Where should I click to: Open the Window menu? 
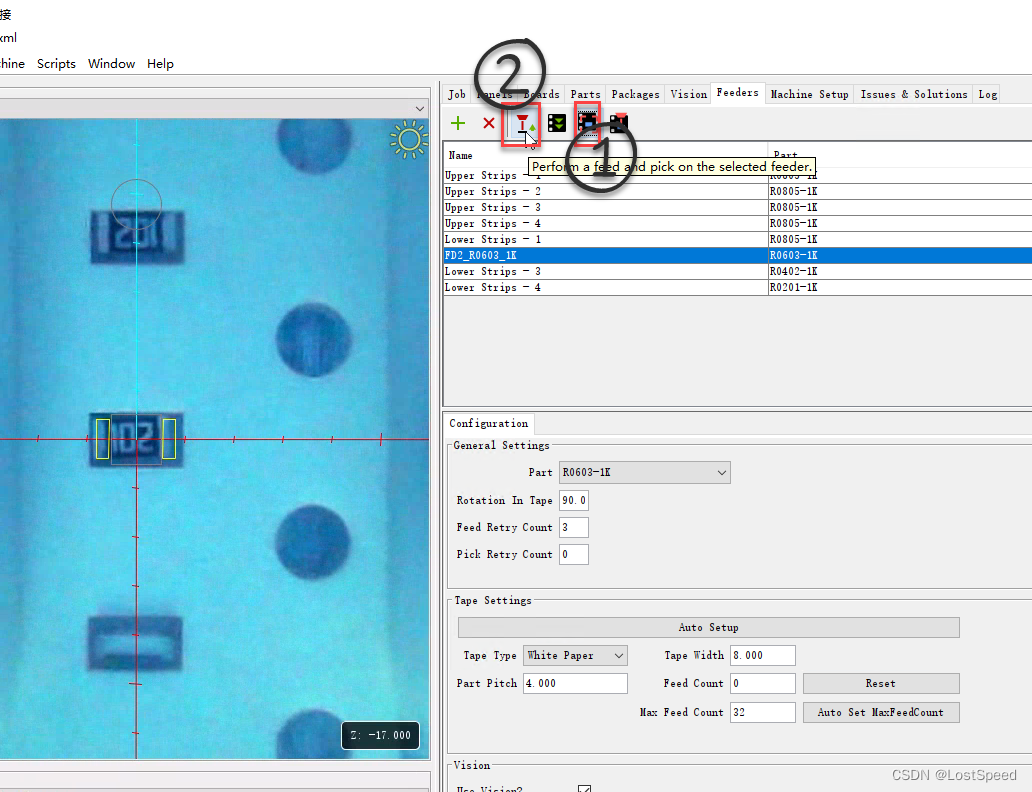point(111,64)
